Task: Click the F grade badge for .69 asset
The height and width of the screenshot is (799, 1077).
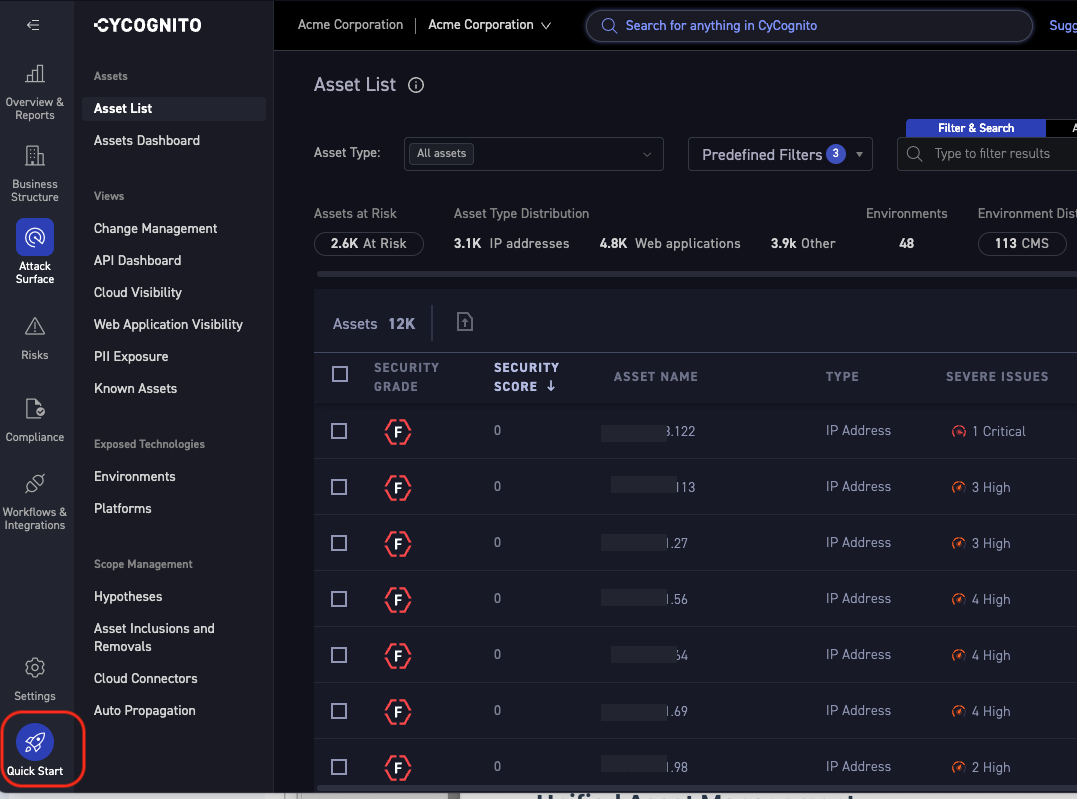Action: click(x=398, y=712)
